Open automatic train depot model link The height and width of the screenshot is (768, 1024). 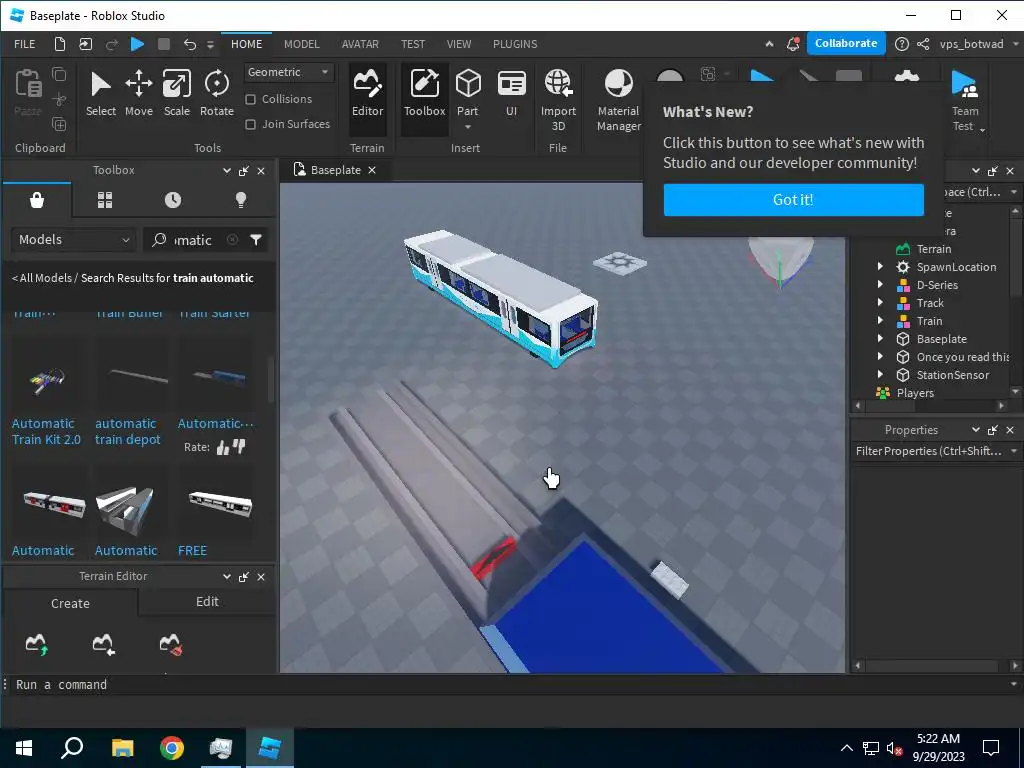127,432
